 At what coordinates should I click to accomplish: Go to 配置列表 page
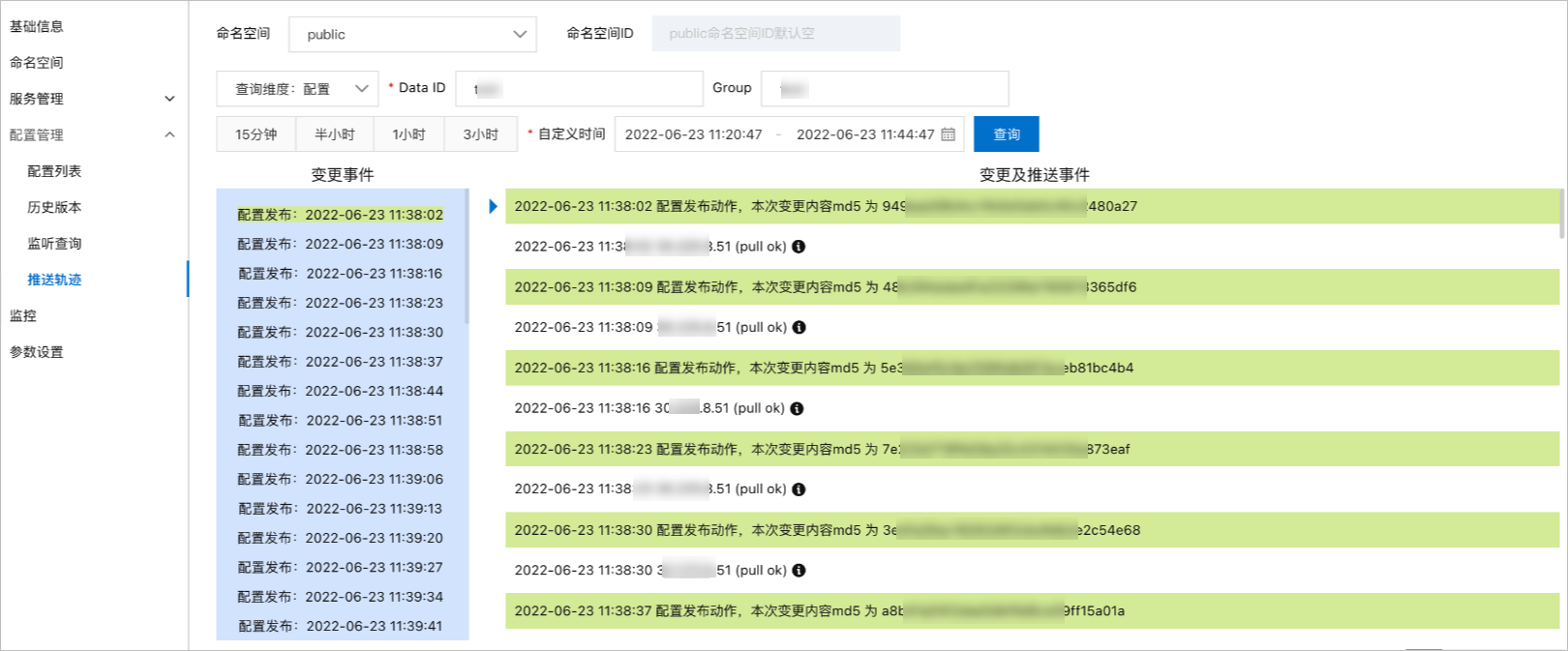pos(54,171)
